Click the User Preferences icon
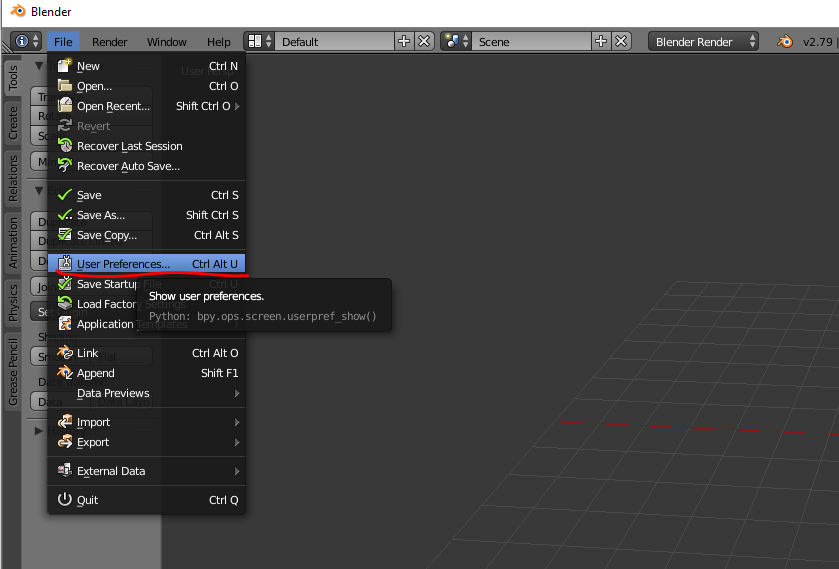 click(65, 263)
